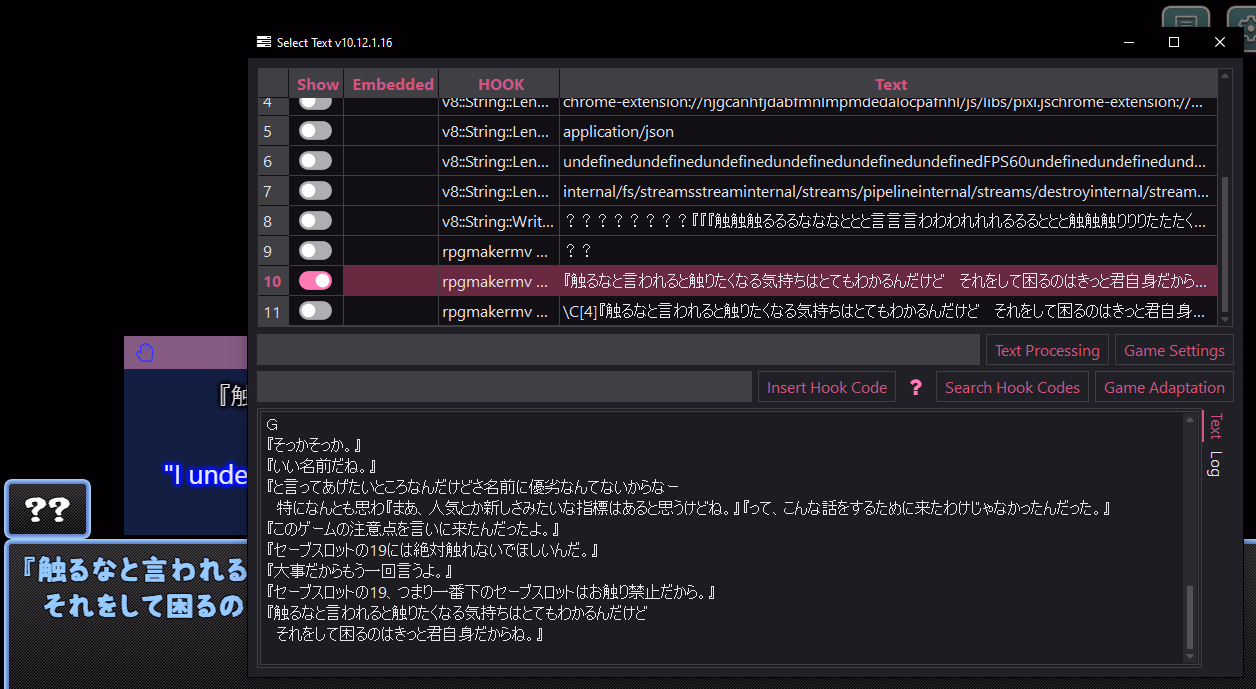Viewport: 1256px width, 689px height.
Task: Click the Insert Hook Code button
Action: click(x=826, y=388)
